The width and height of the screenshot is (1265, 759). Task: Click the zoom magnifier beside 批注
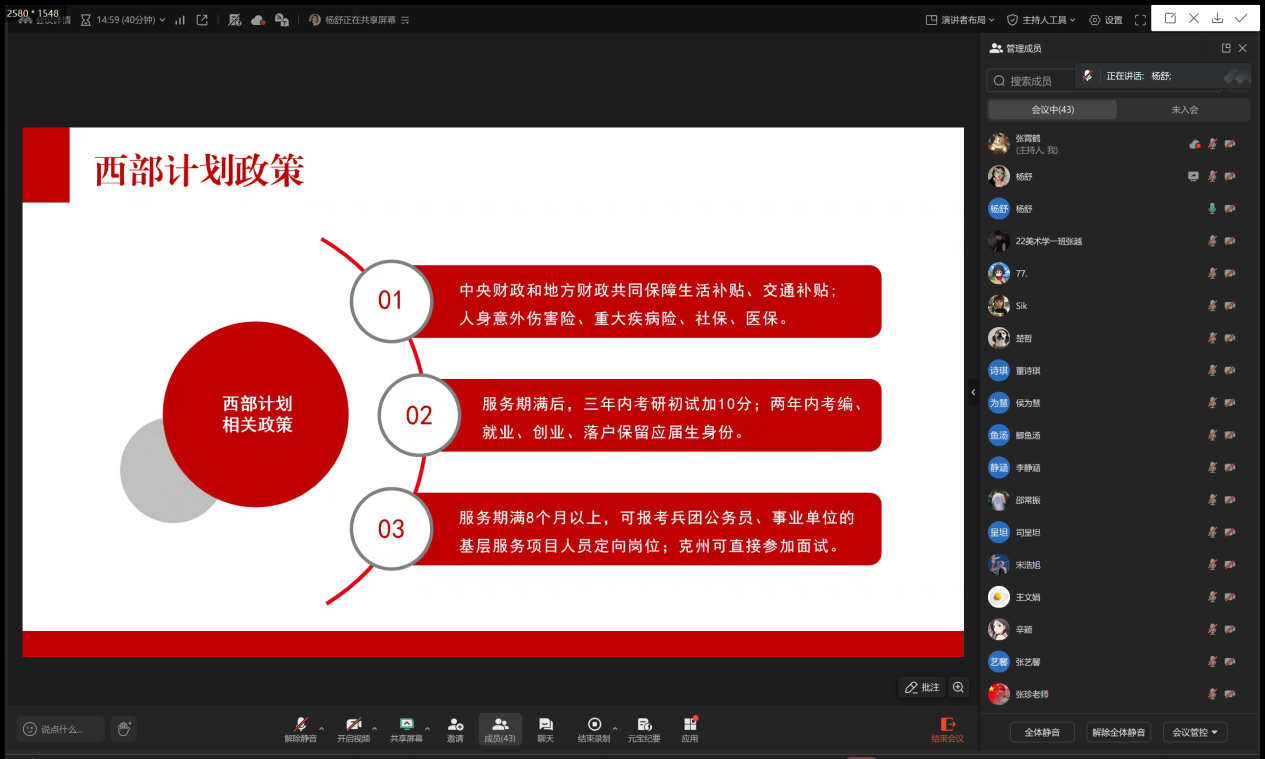pos(959,687)
